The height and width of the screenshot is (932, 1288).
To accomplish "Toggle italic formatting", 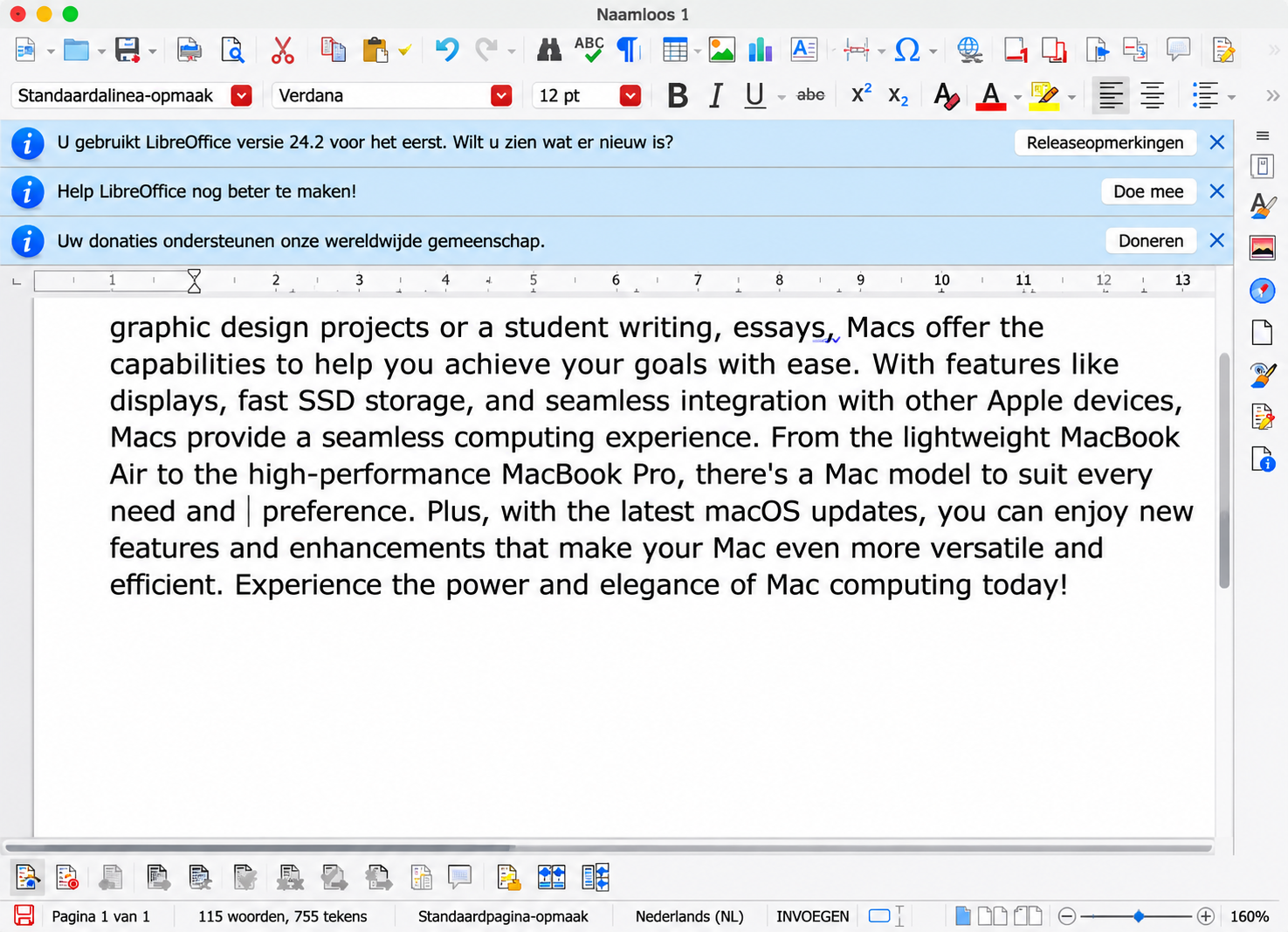I will tap(716, 95).
